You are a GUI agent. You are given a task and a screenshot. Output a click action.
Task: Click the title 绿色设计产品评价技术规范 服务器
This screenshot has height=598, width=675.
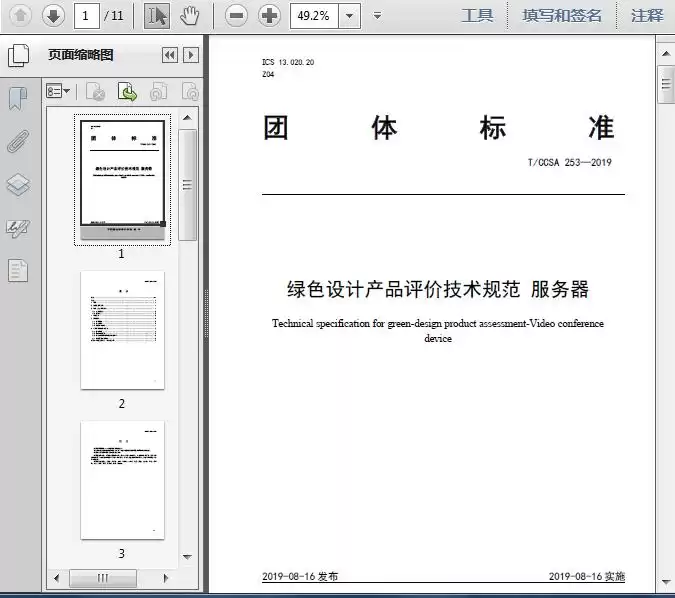coord(438,289)
